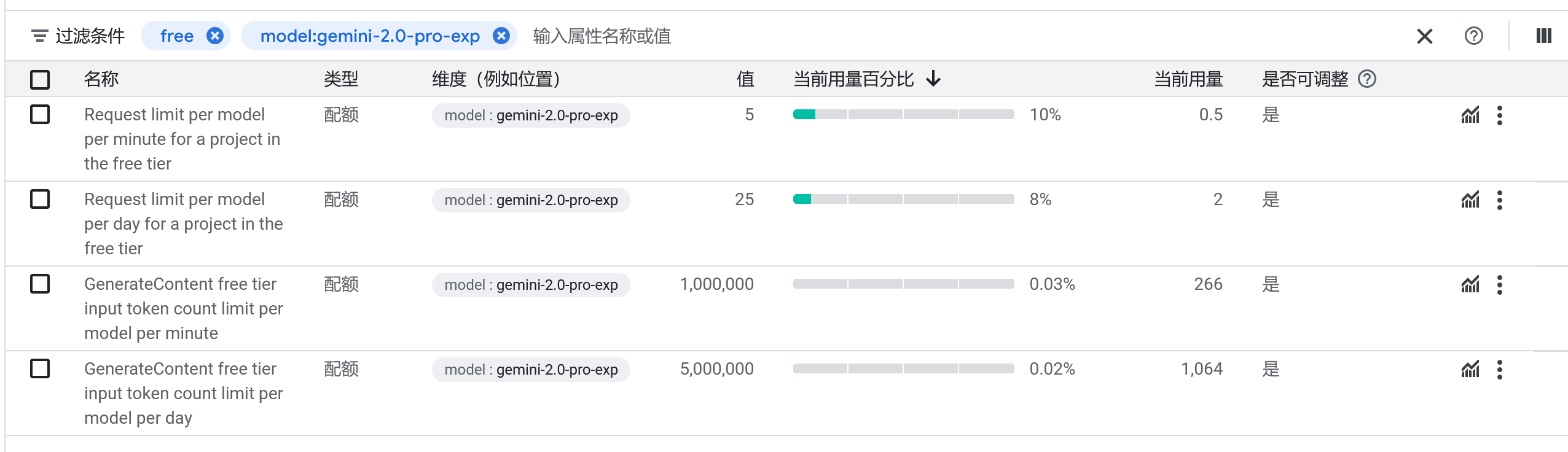Show usage chart for requests per minute row

(x=1470, y=115)
